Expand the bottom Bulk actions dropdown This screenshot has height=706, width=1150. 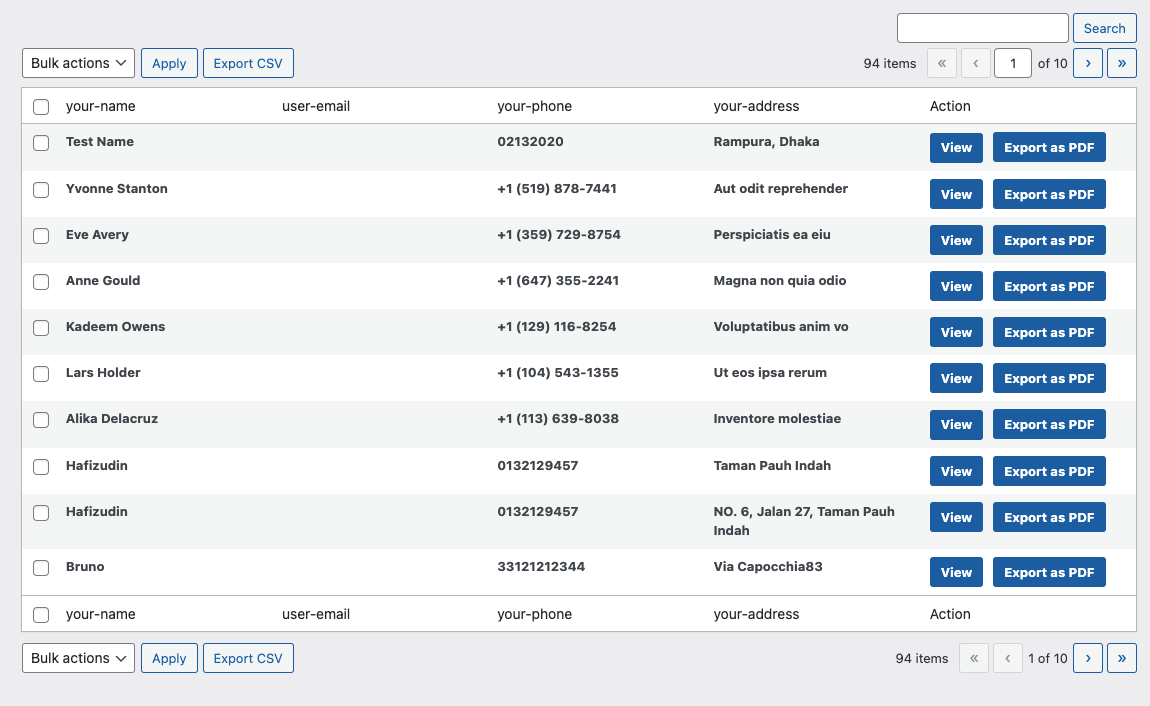point(78,658)
